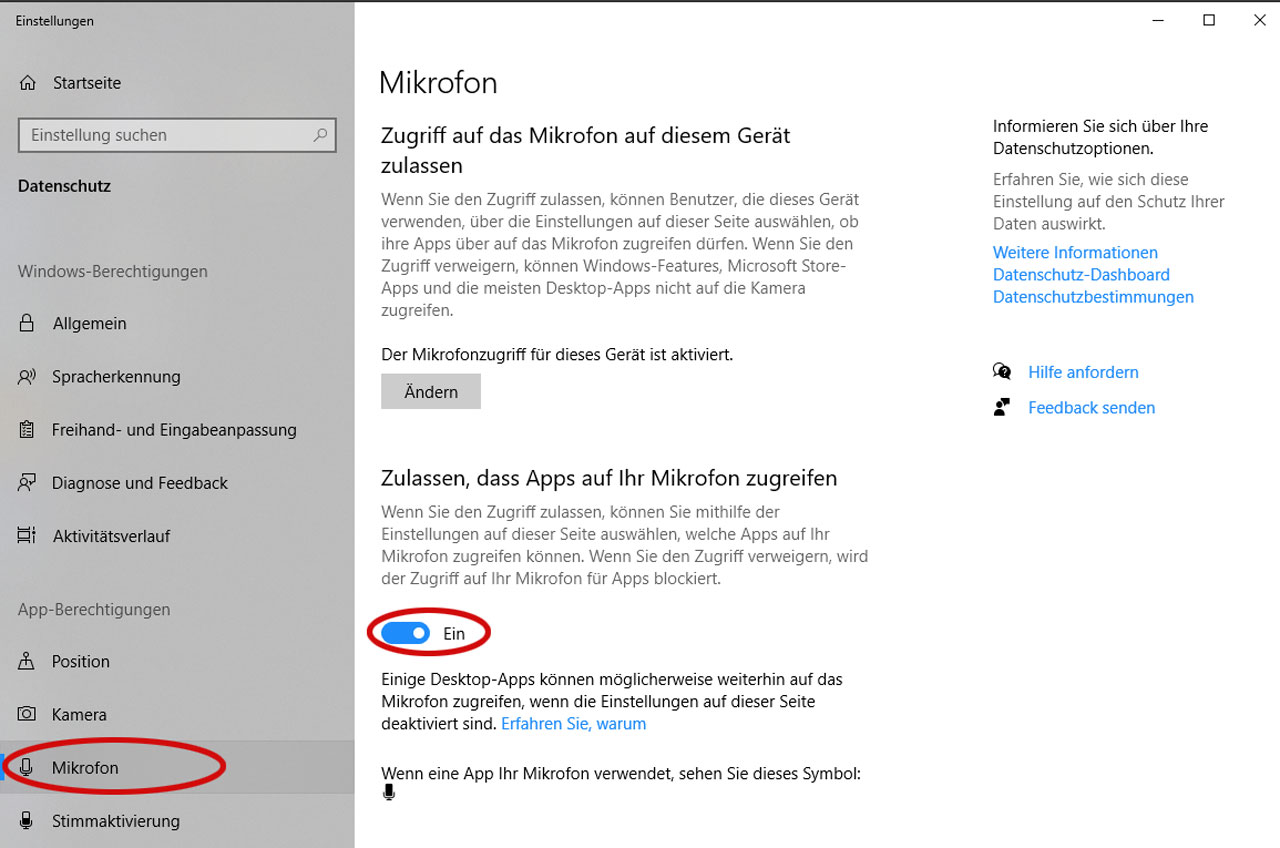Focus the Einstellung suchen search field

[165, 135]
